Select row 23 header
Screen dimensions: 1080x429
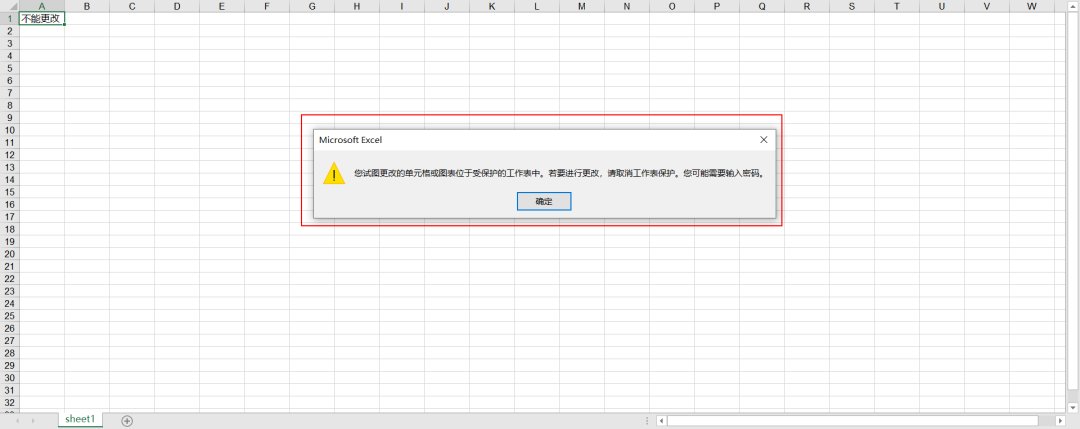(x=10, y=291)
